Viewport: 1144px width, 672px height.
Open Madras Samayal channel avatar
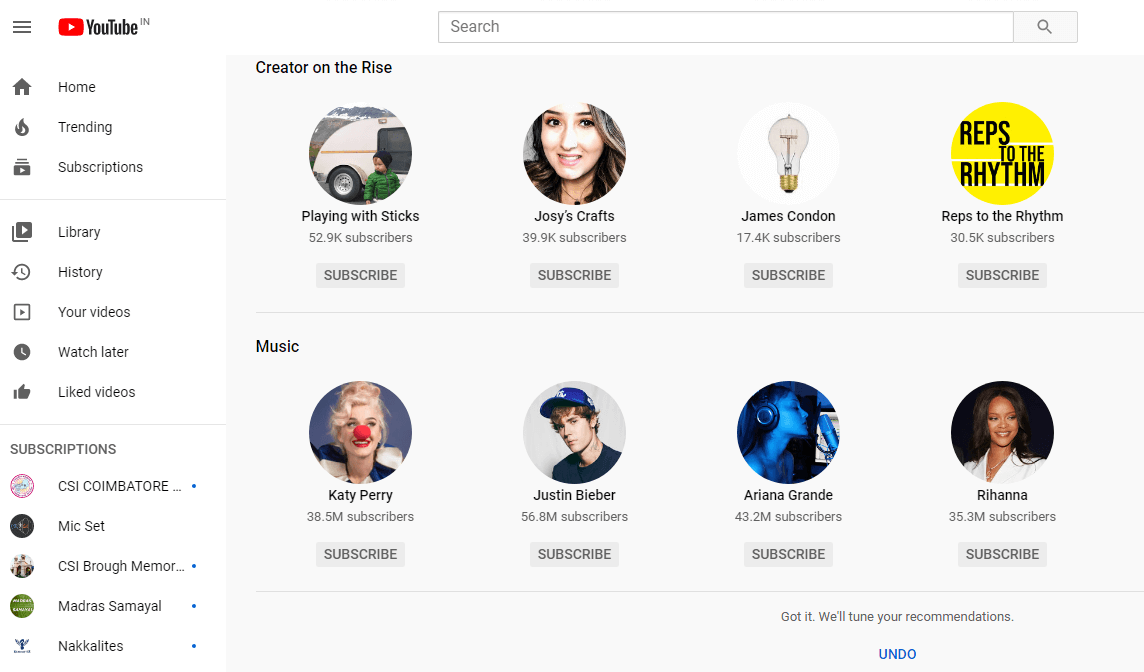22,606
